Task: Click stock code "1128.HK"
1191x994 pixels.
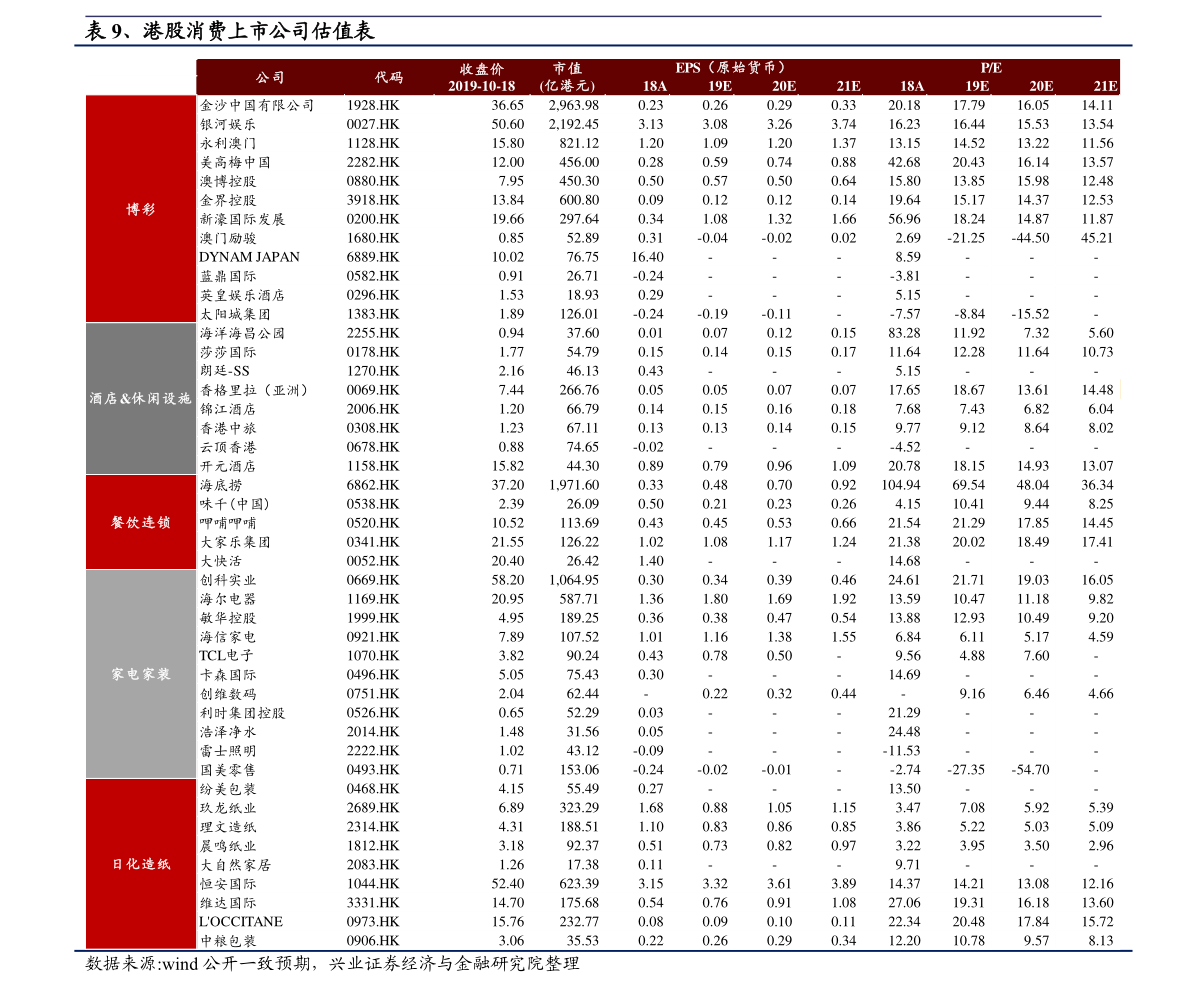Action: (373, 144)
